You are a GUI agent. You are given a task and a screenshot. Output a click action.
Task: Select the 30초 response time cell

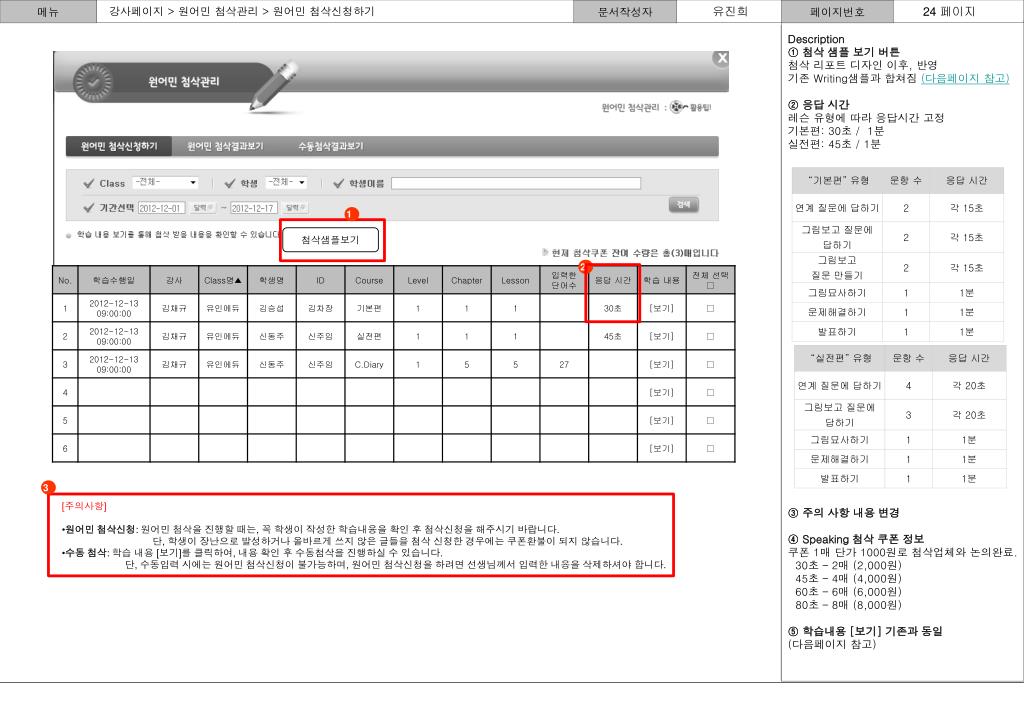(x=613, y=308)
